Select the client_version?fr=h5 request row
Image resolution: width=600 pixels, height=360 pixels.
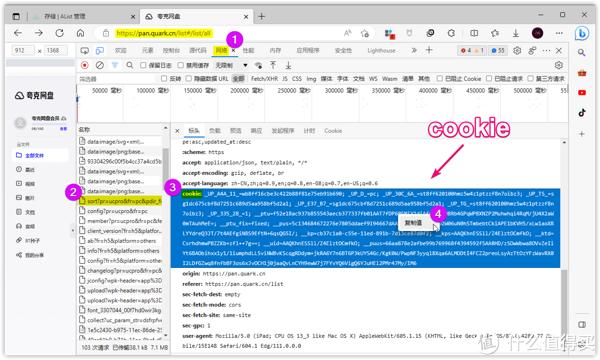tap(121, 231)
